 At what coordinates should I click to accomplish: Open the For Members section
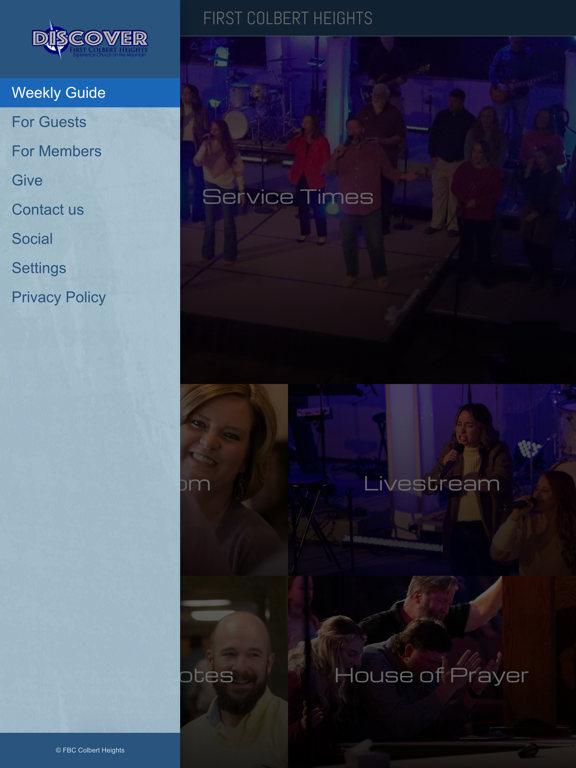coord(90,151)
